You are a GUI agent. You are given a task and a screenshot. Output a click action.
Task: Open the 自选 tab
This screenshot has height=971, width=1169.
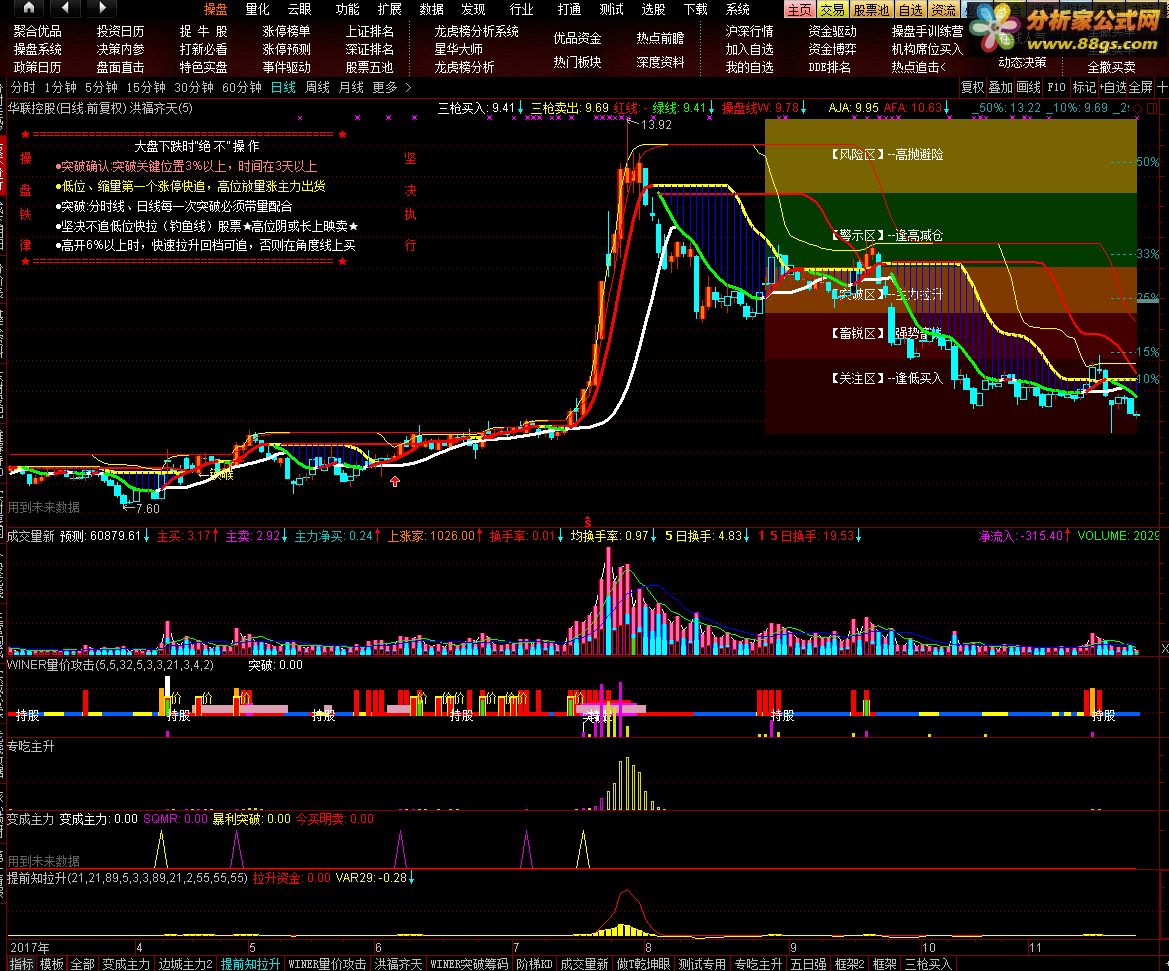pos(910,10)
